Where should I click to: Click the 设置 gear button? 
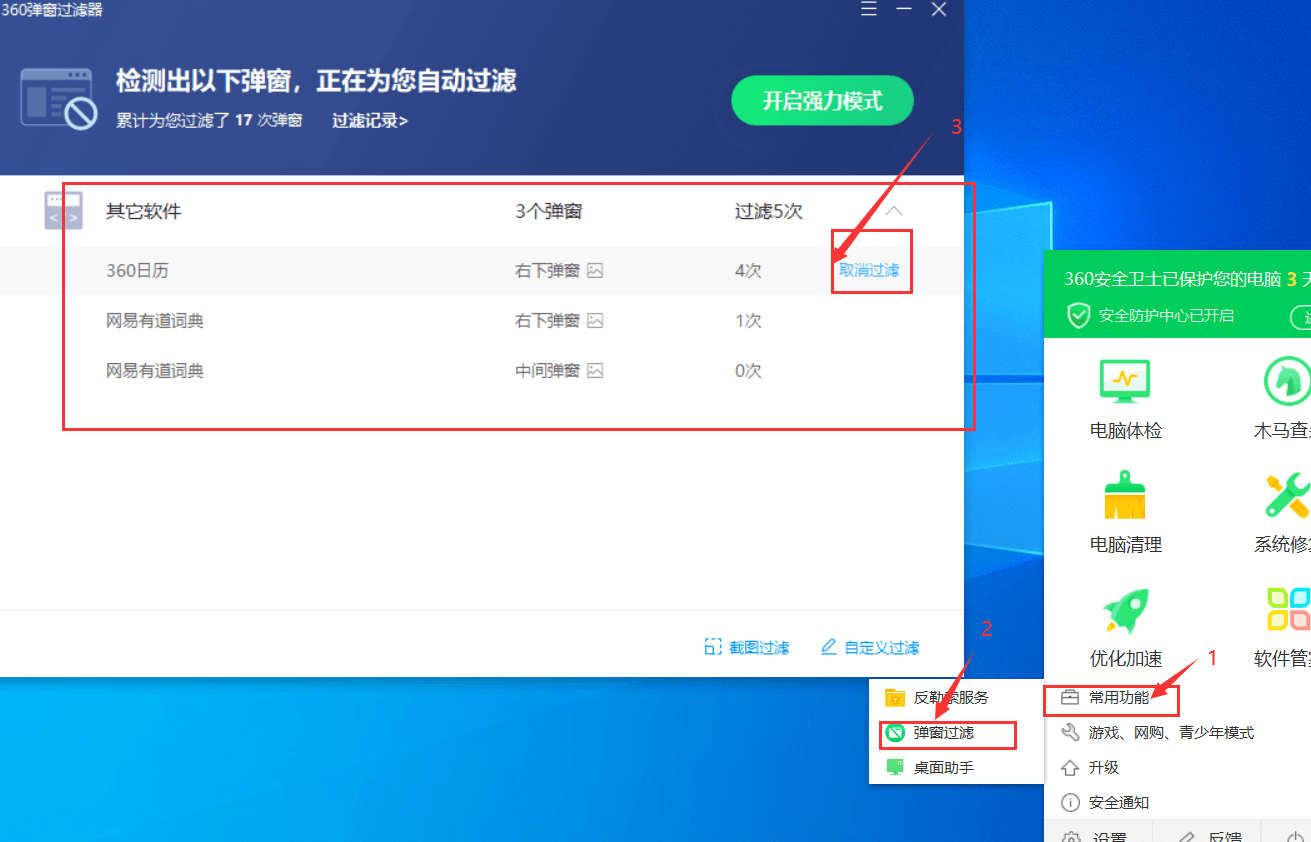point(1096,836)
